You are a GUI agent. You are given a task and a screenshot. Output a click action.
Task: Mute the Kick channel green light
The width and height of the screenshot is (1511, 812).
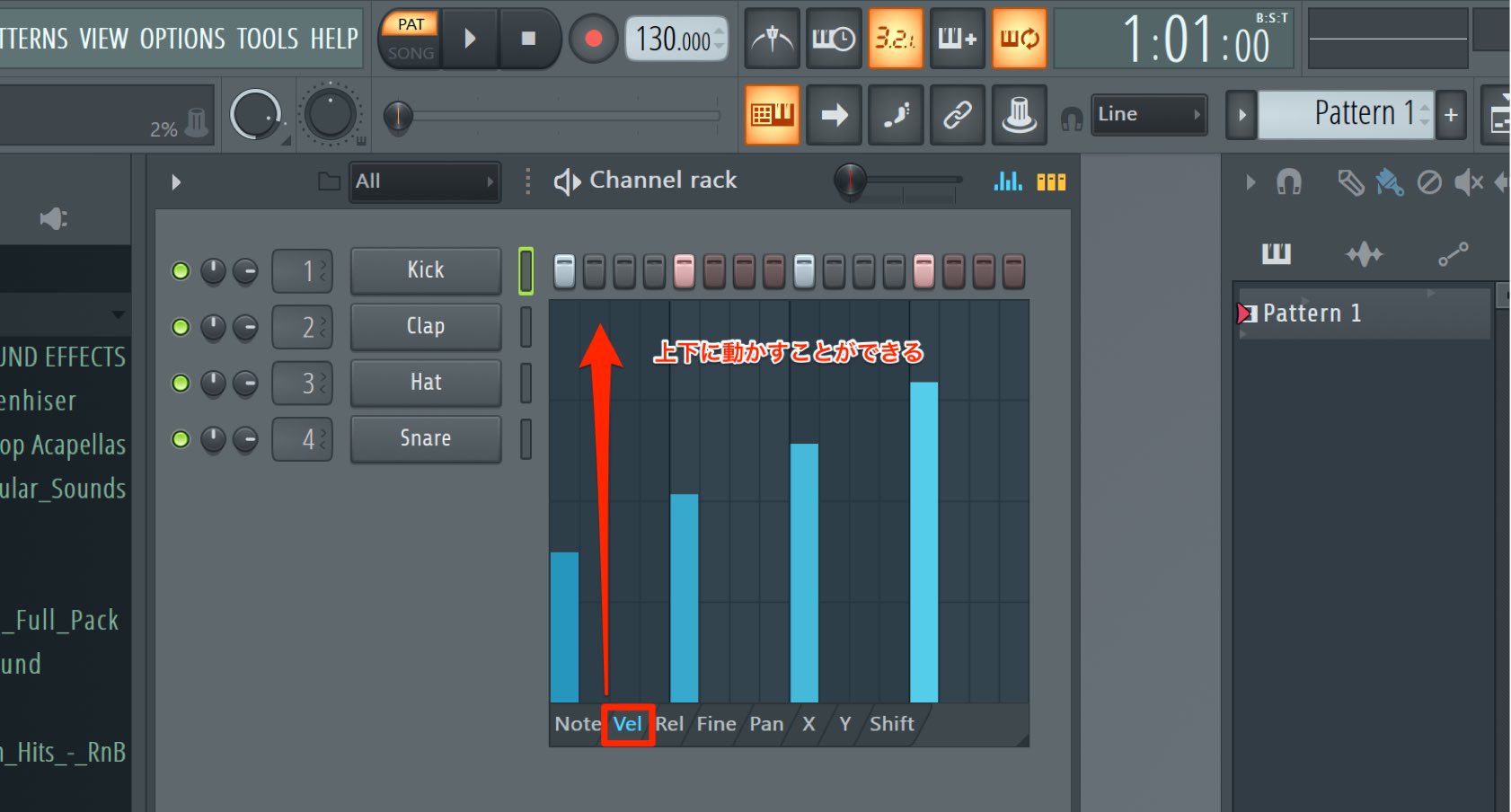[181, 270]
